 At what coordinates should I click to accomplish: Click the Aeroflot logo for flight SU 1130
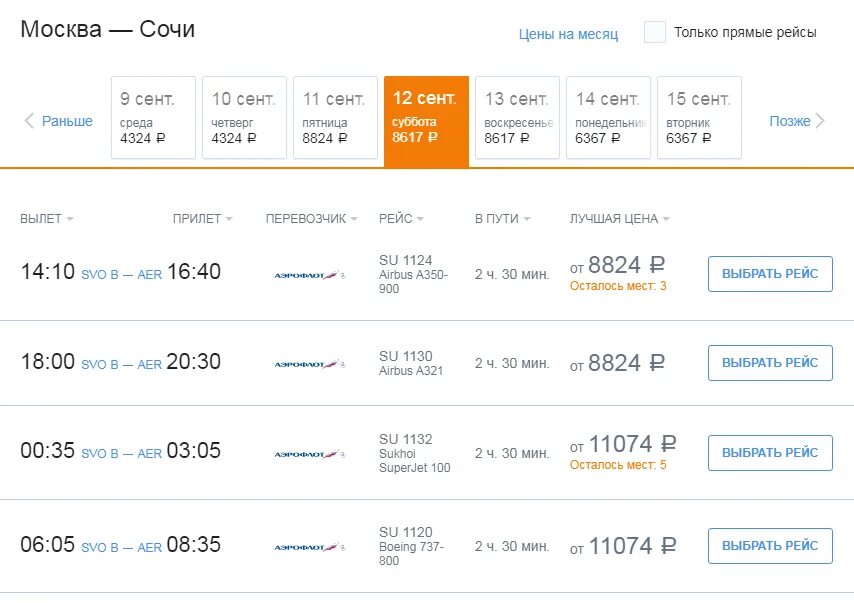point(308,364)
